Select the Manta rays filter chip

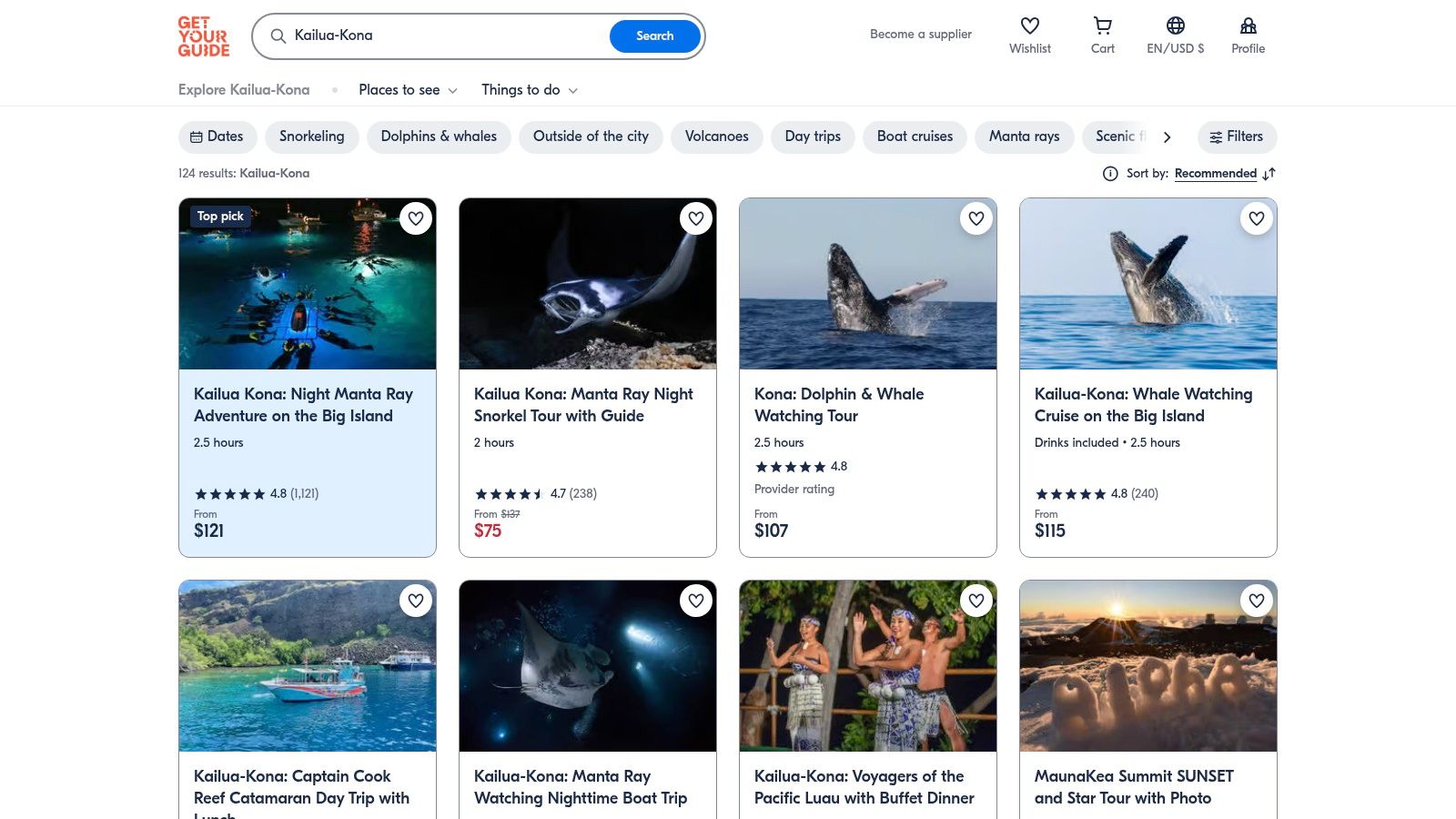pyautogui.click(x=1024, y=136)
